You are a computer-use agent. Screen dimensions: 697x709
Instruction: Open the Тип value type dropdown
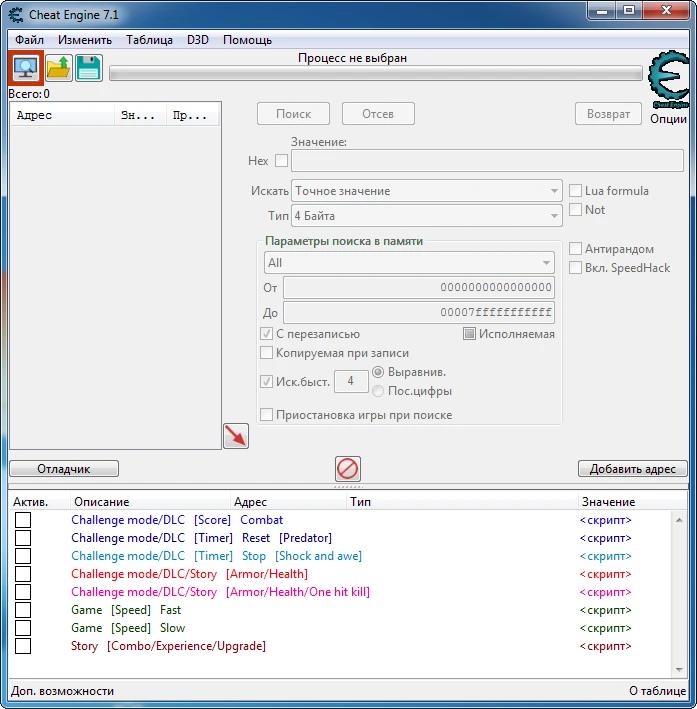pos(427,216)
